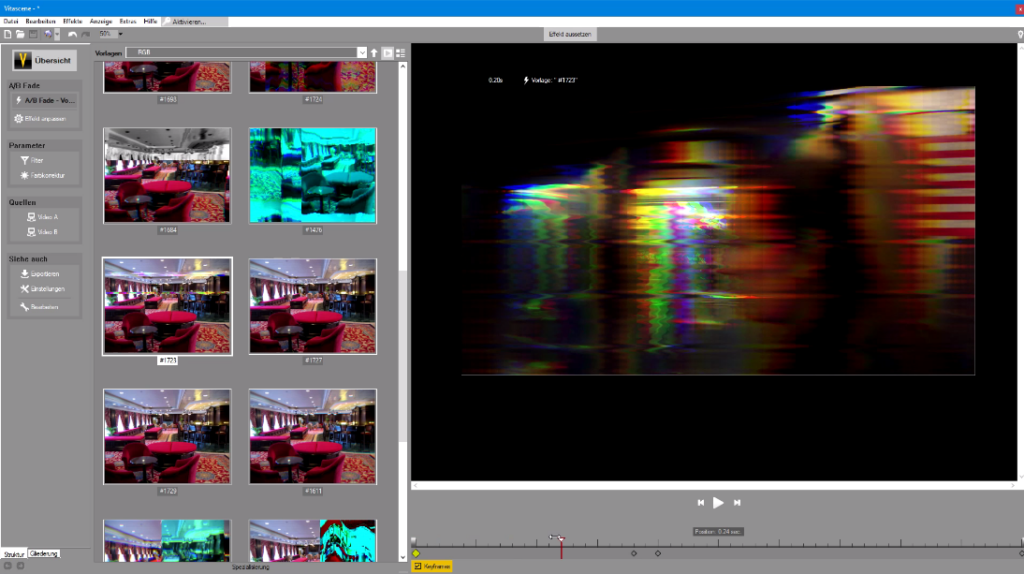Save project with the floppy disk icon
The image size is (1024, 574).
pyautogui.click(x=33, y=34)
